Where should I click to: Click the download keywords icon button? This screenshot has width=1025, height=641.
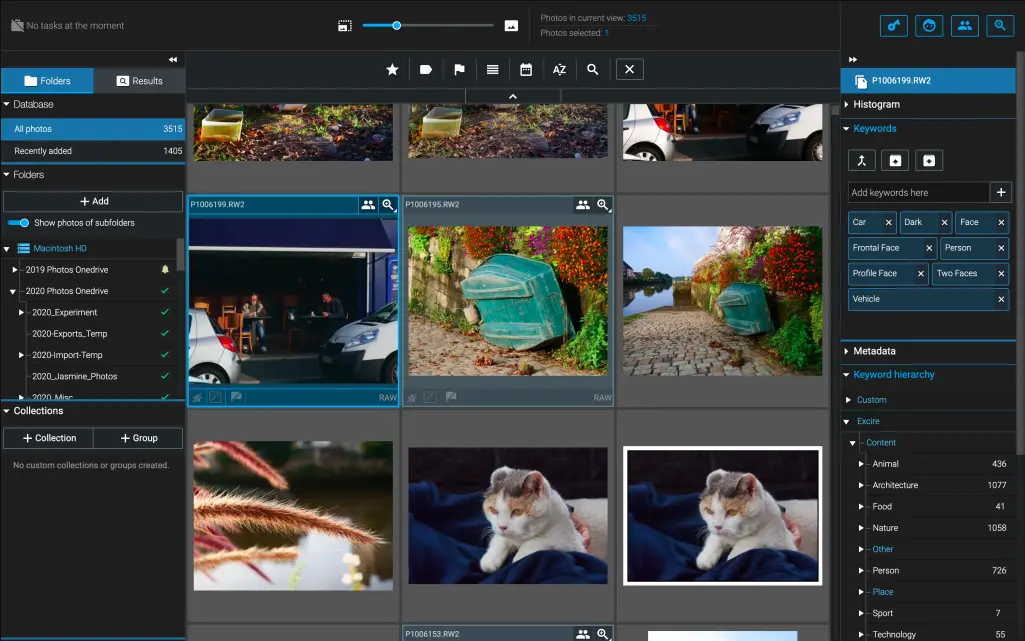pyautogui.click(x=929, y=161)
